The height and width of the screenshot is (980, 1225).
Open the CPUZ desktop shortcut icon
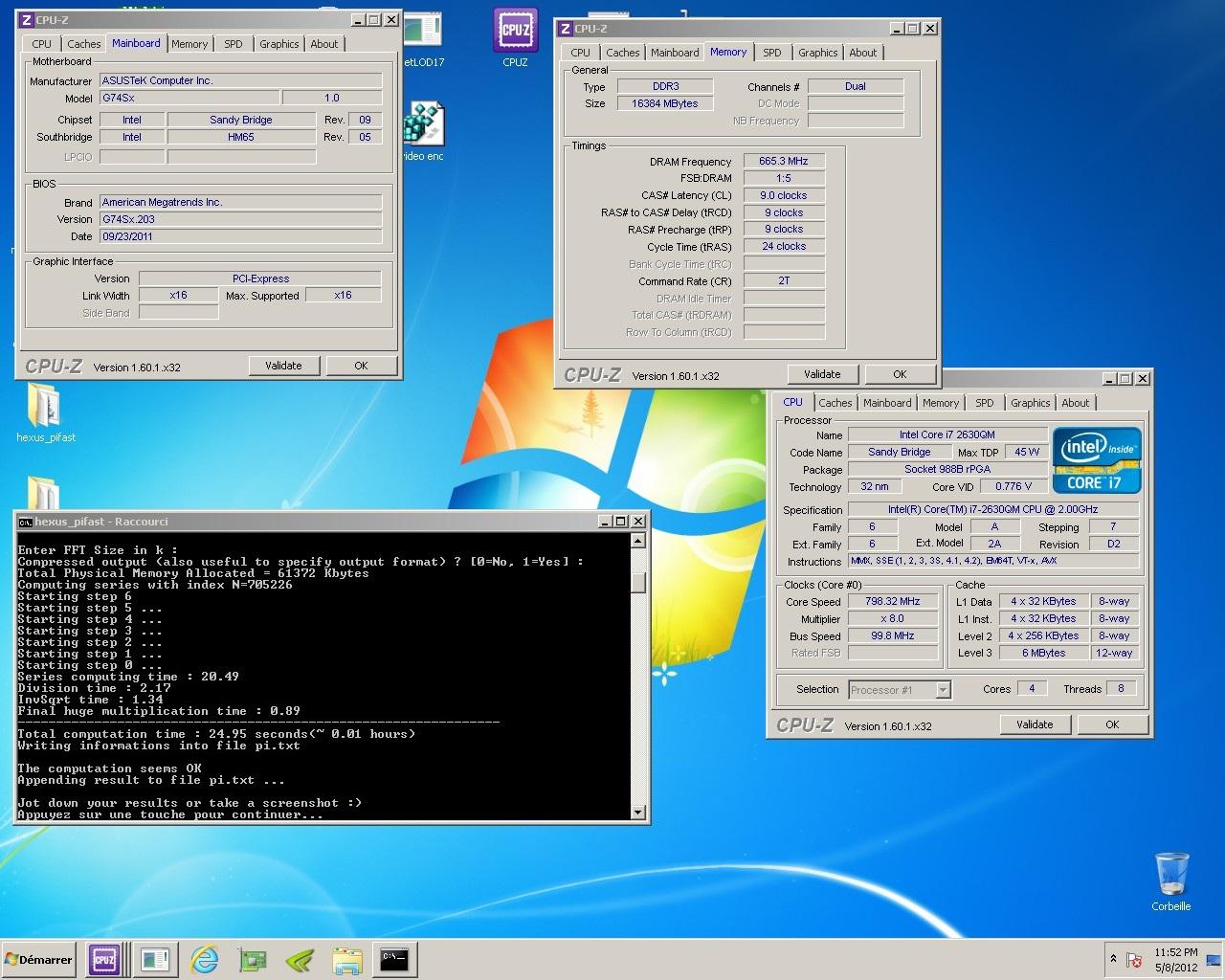point(515,36)
